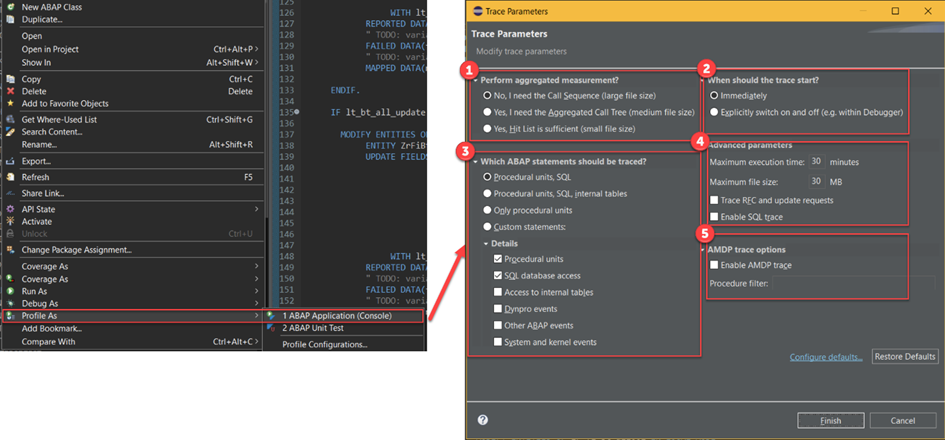Click the Run As icon
This screenshot has width=945, height=440.
[10, 291]
